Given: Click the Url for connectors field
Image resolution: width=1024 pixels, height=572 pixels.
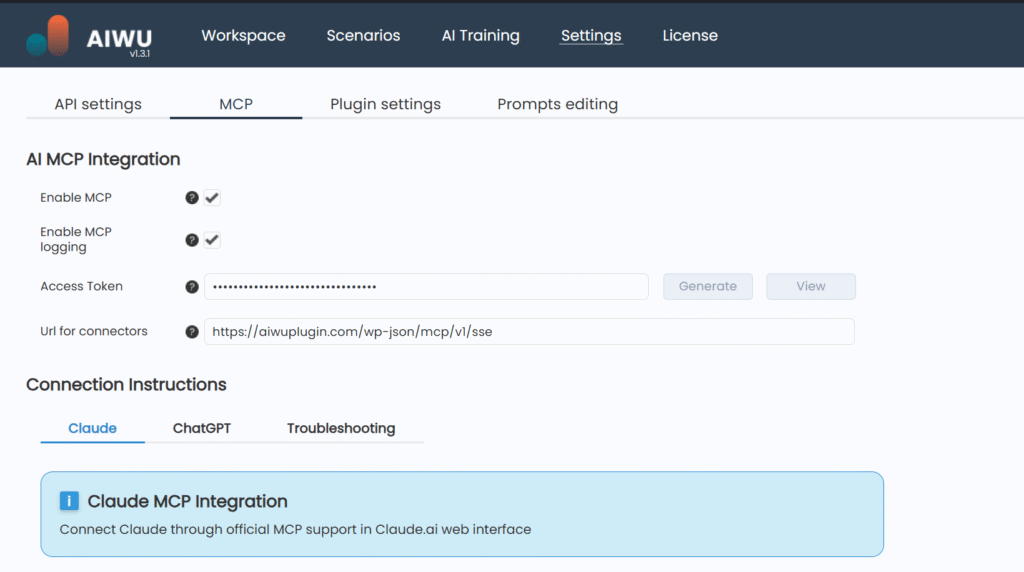Looking at the screenshot, I should [529, 332].
